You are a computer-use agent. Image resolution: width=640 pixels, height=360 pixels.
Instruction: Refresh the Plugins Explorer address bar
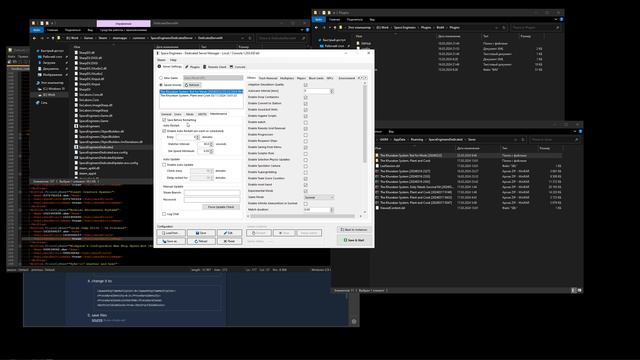point(504,27)
